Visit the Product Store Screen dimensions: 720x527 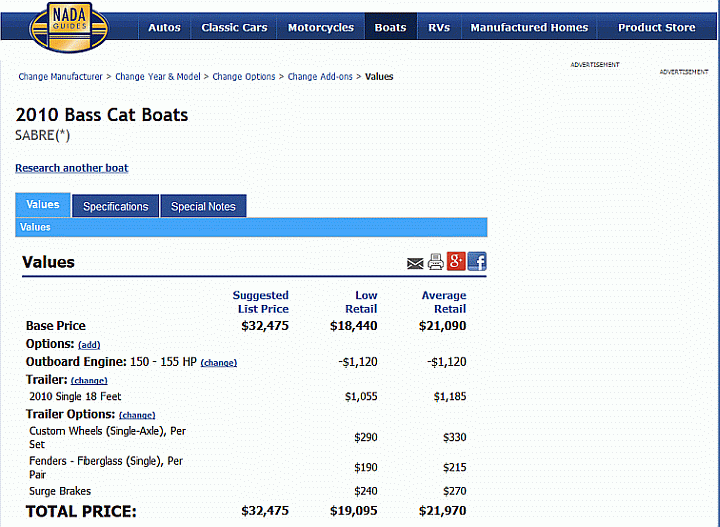(x=656, y=28)
